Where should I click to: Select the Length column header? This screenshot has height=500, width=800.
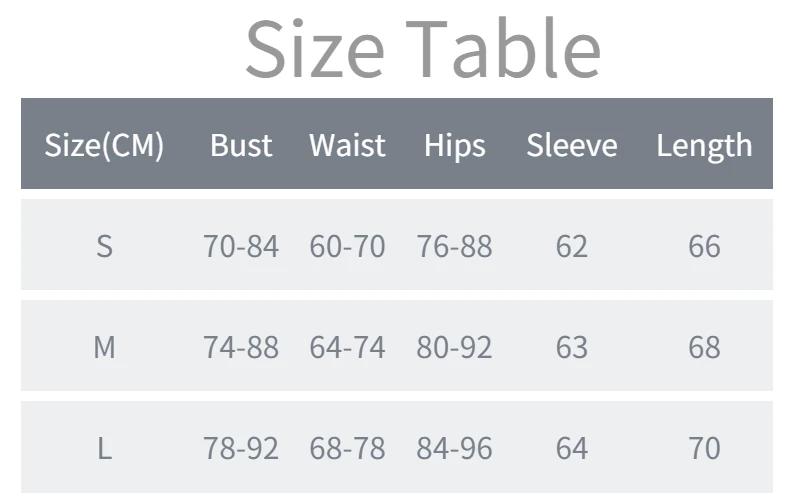click(704, 145)
